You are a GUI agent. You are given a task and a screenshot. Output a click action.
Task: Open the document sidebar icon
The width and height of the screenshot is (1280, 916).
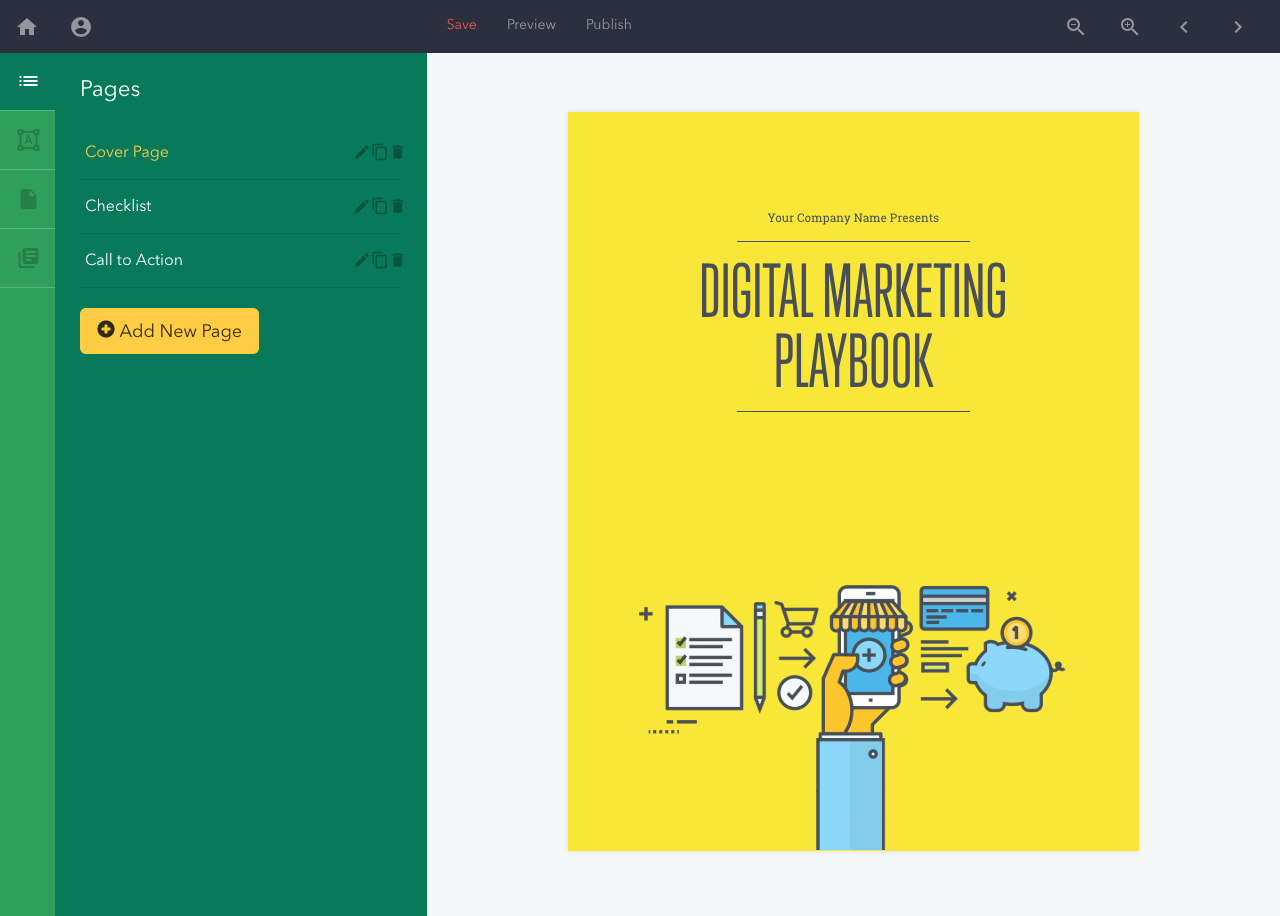coord(28,199)
